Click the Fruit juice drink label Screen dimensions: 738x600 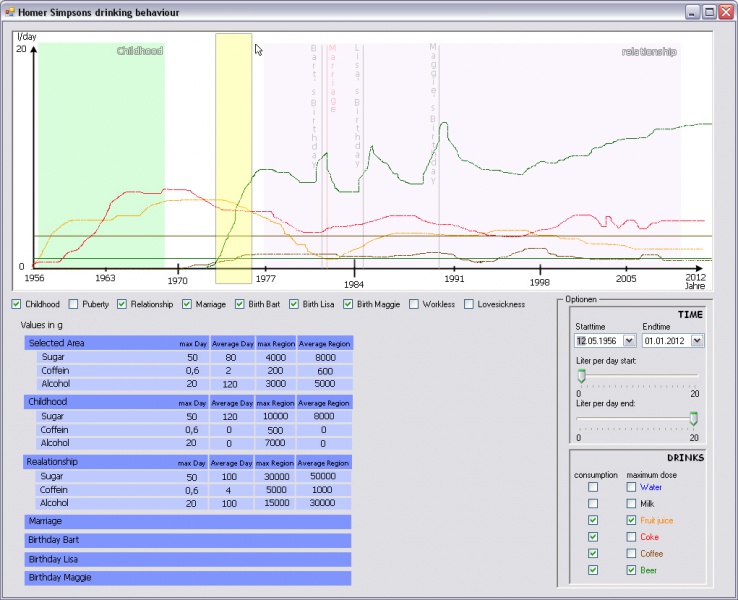click(x=657, y=520)
